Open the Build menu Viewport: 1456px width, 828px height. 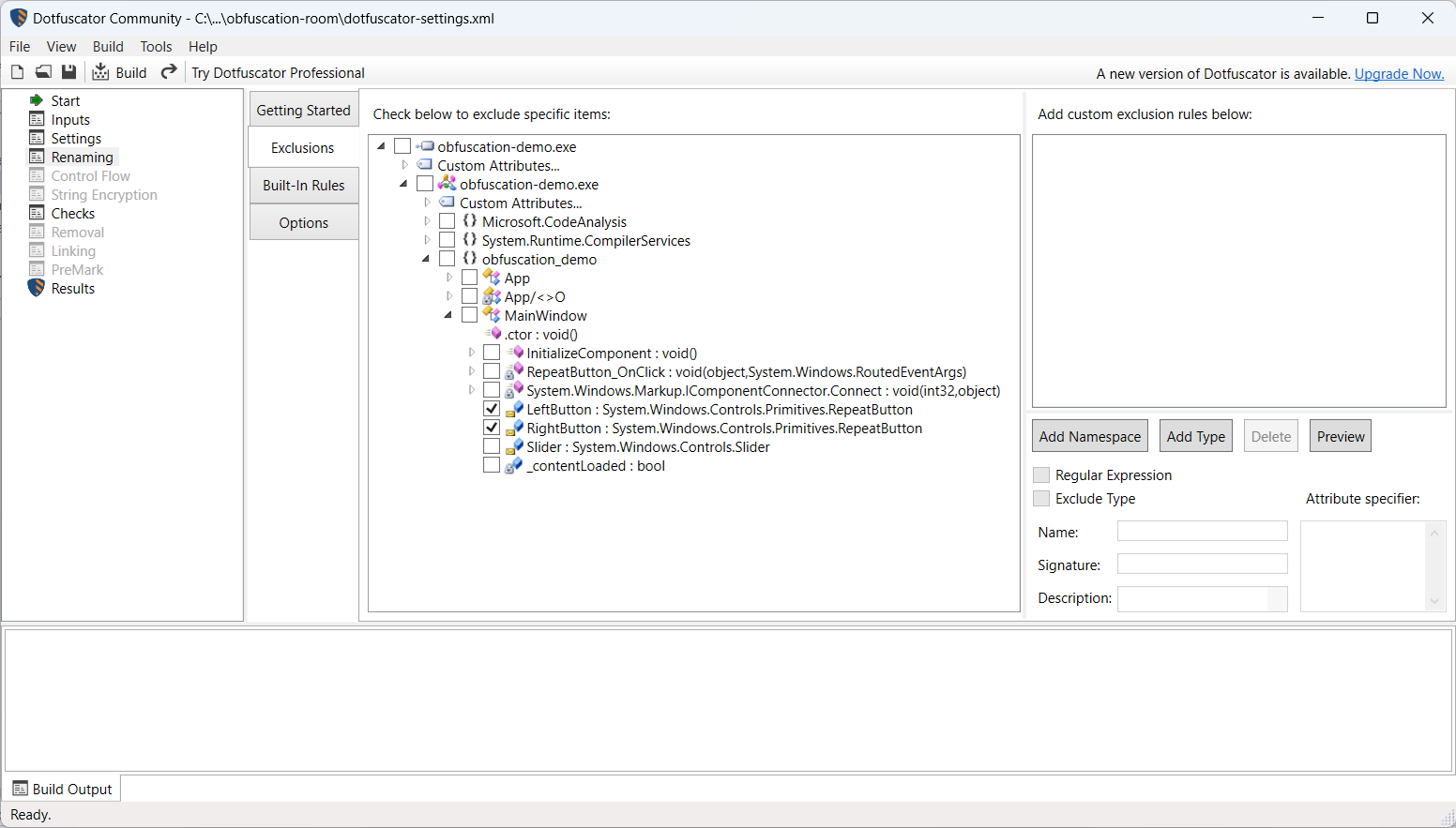[108, 46]
